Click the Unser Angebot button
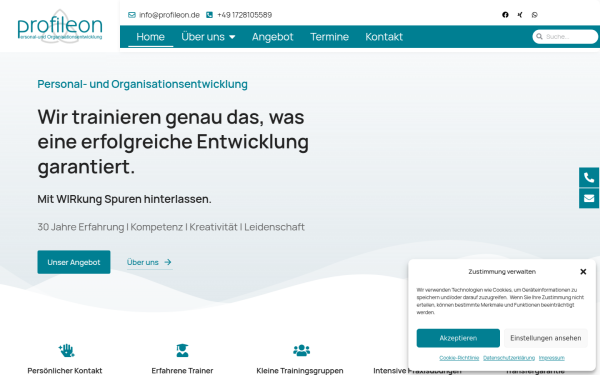The image size is (600, 375). pos(74,262)
